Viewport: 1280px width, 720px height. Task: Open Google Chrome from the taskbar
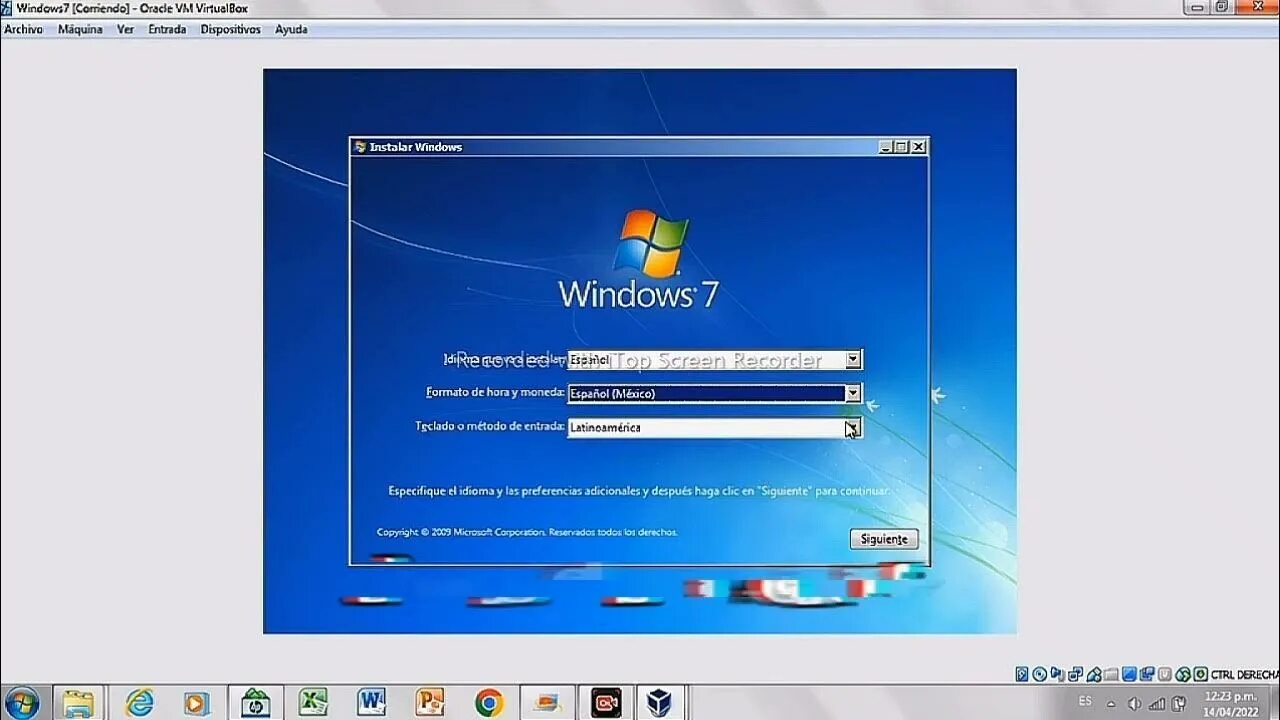click(489, 703)
